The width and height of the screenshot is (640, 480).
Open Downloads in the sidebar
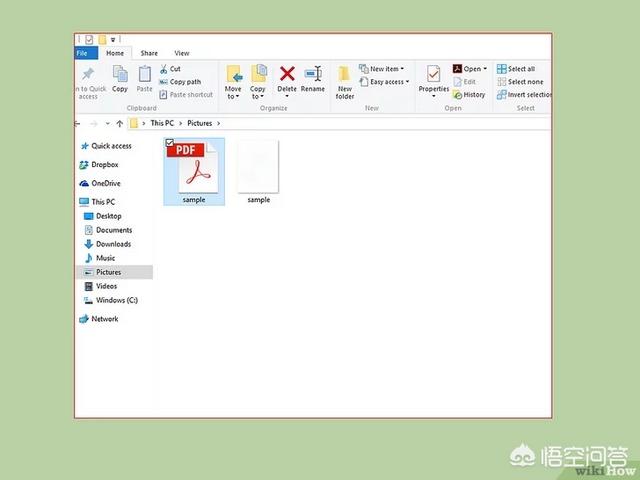click(108, 244)
